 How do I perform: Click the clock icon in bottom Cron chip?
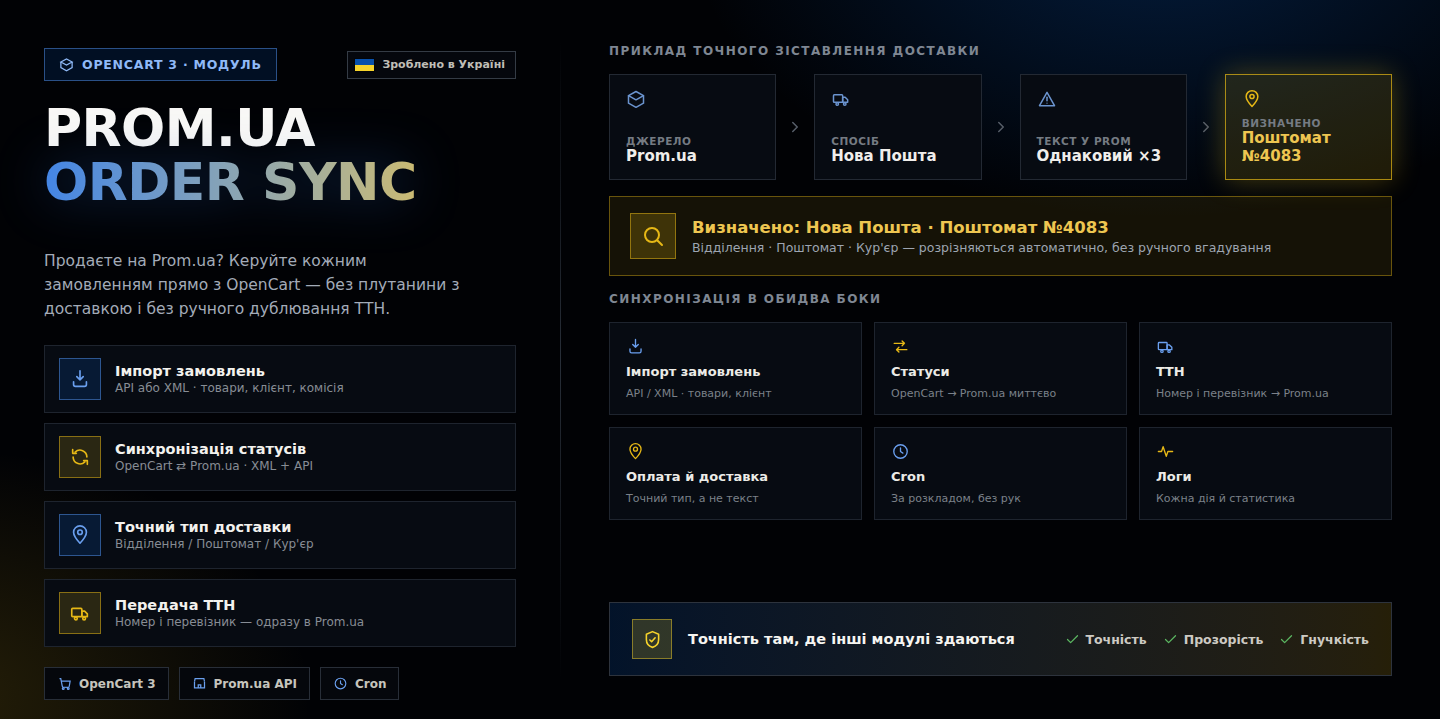(341, 684)
